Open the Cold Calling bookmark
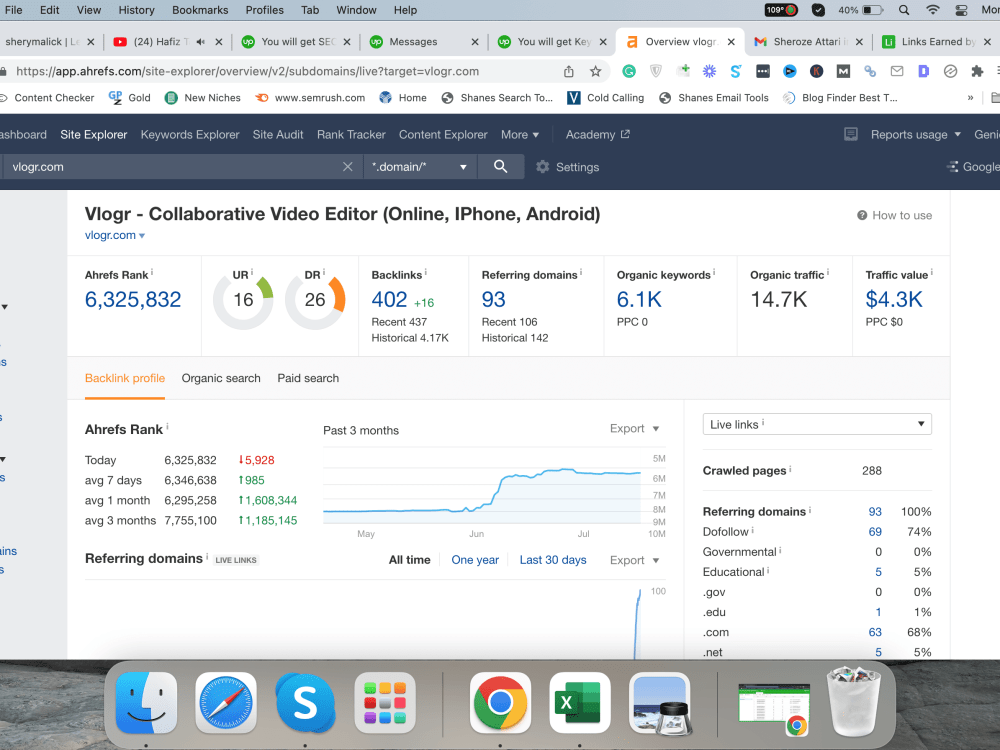The image size is (1000, 750). tap(606, 98)
